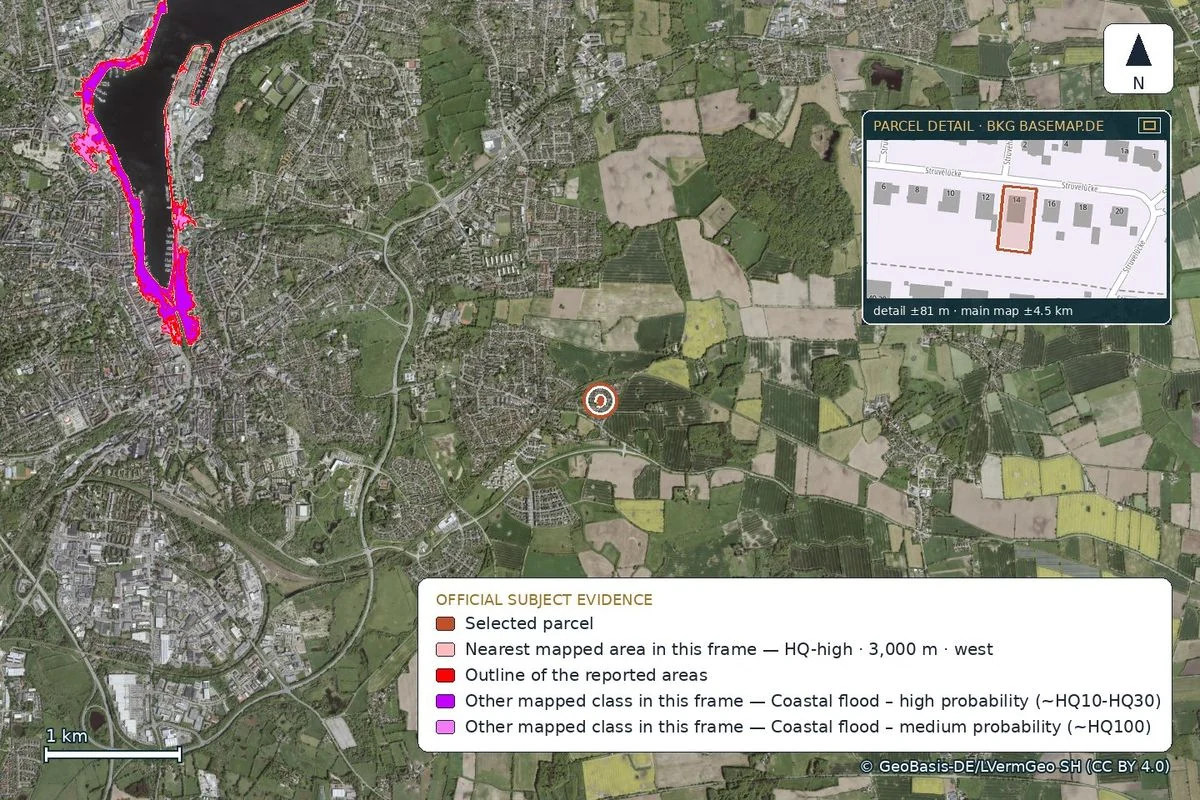The width and height of the screenshot is (1200, 800).
Task: Click the light pink 'Nearest mapped area' swatch
Action: [445, 650]
